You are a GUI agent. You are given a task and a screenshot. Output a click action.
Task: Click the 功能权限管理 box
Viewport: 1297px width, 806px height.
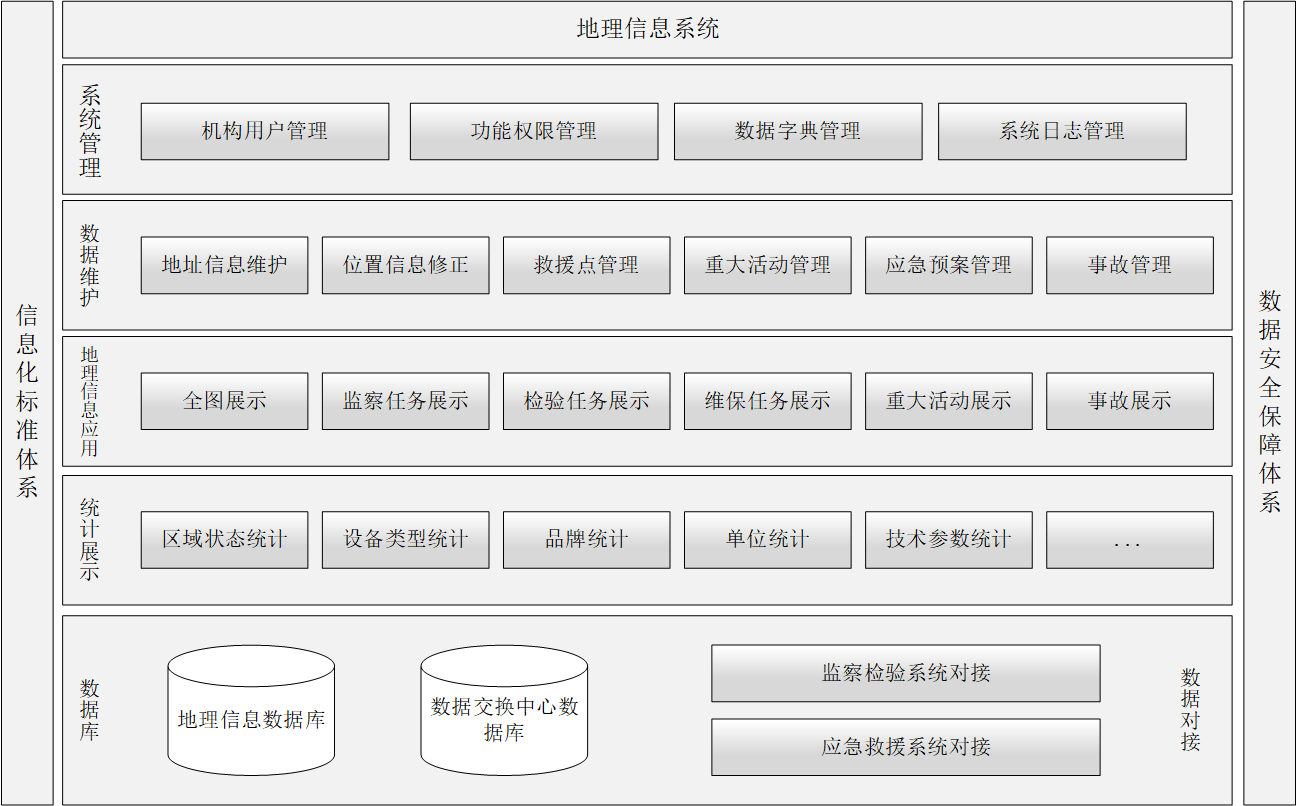(534, 131)
